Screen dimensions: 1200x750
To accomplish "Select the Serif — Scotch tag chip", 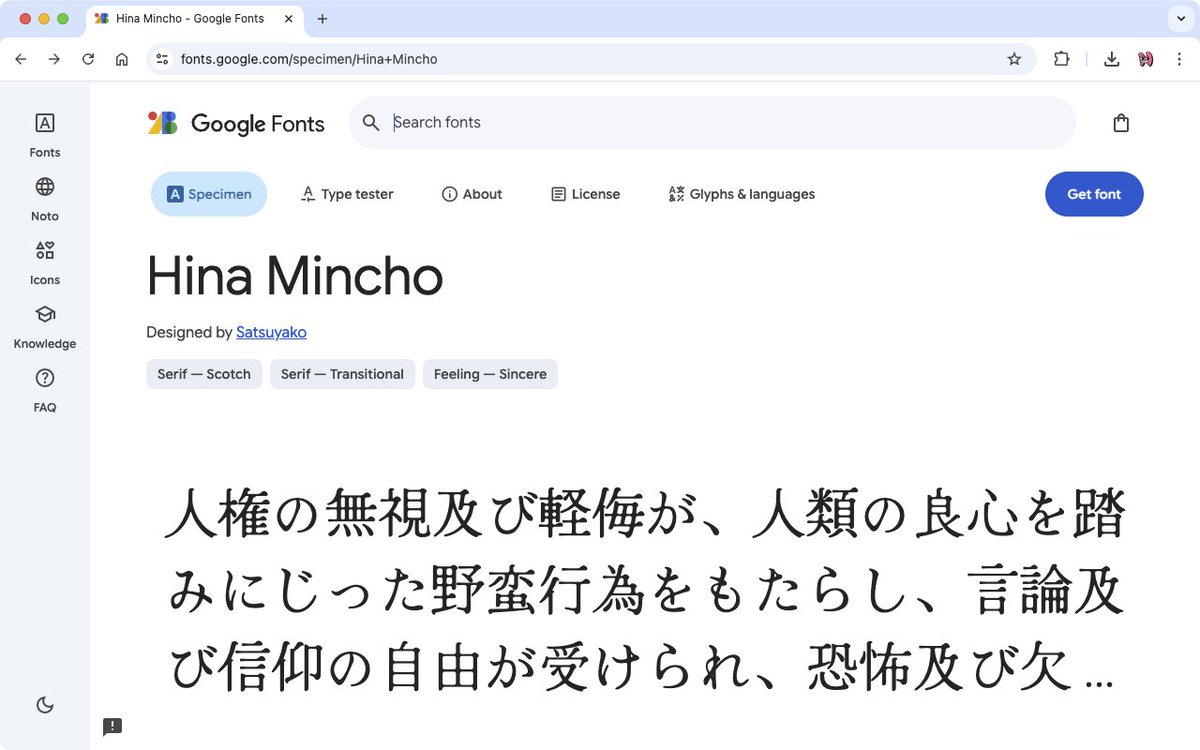I will (204, 374).
